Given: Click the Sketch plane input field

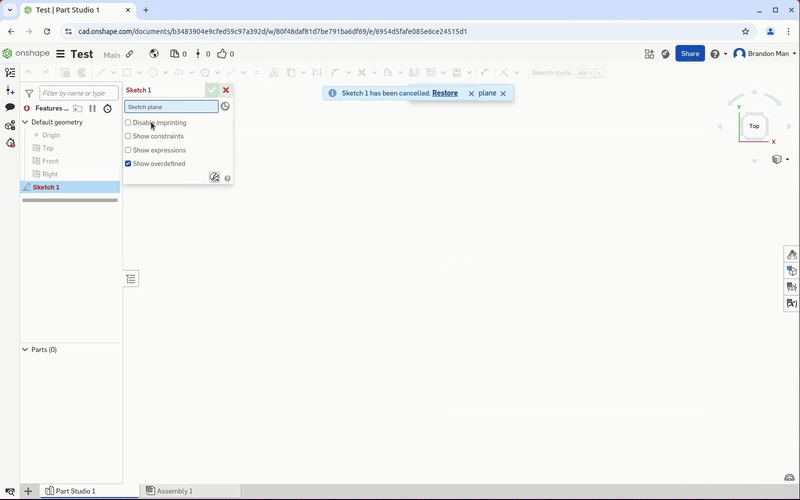Looking at the screenshot, I should click(171, 107).
